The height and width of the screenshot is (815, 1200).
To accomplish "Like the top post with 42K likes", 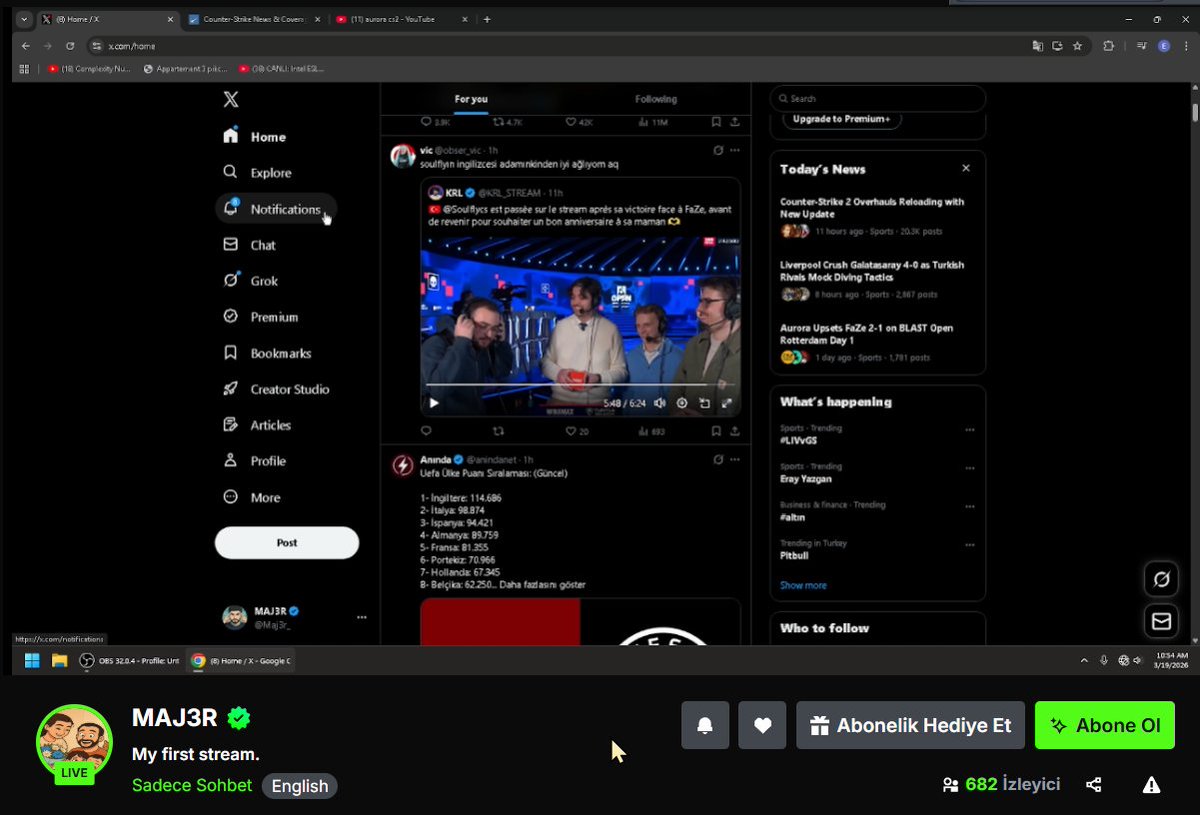I will 579,122.
